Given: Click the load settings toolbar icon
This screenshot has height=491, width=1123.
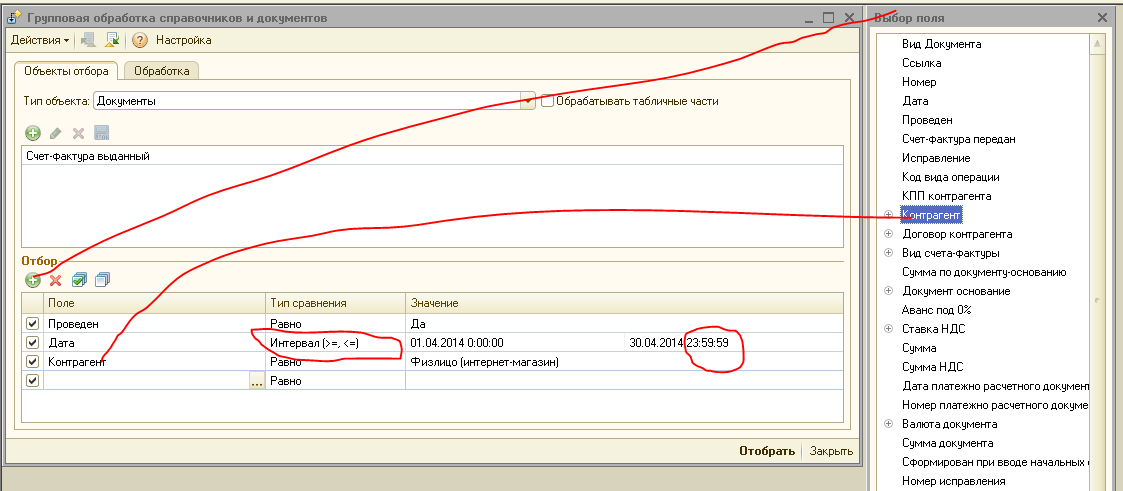Looking at the screenshot, I should coord(89,41).
